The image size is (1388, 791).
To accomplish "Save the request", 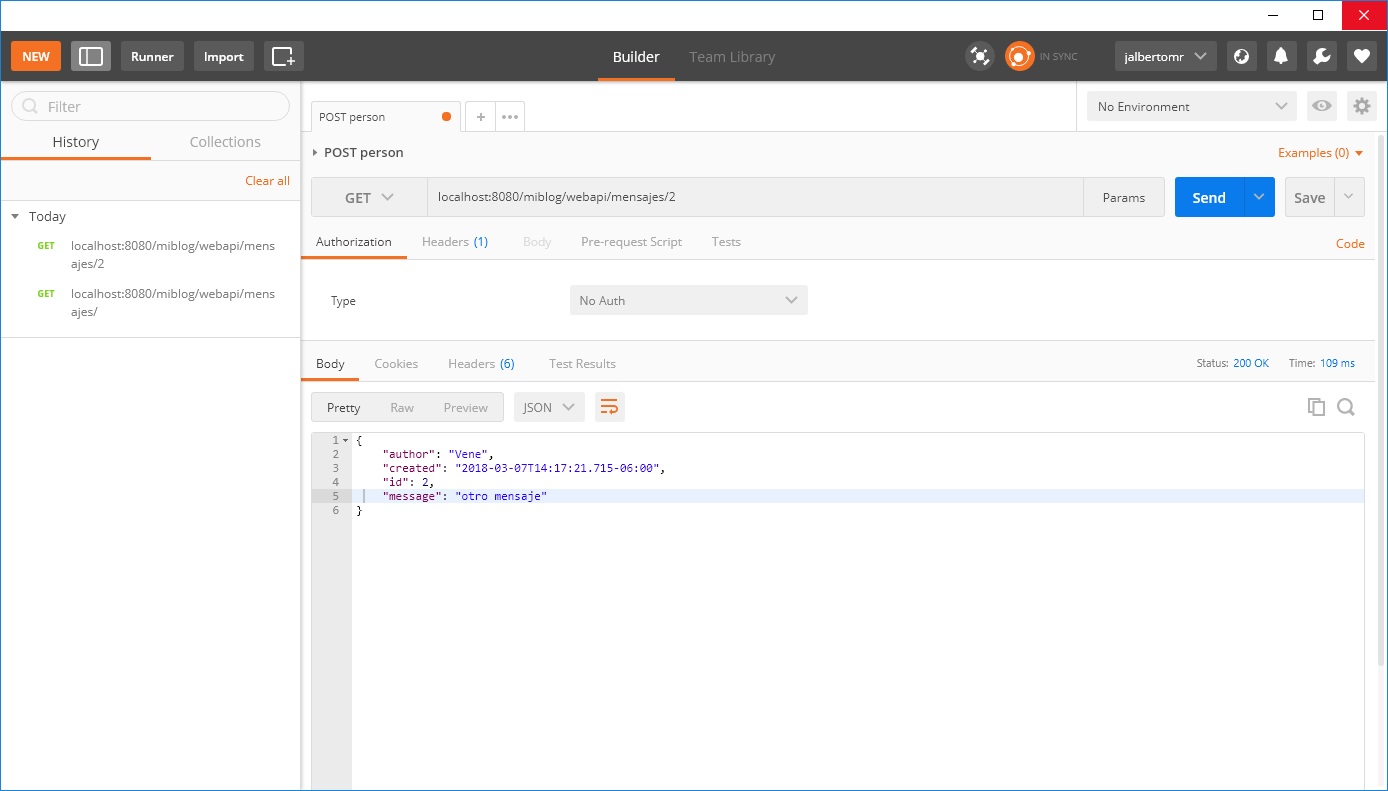I will pos(1310,197).
